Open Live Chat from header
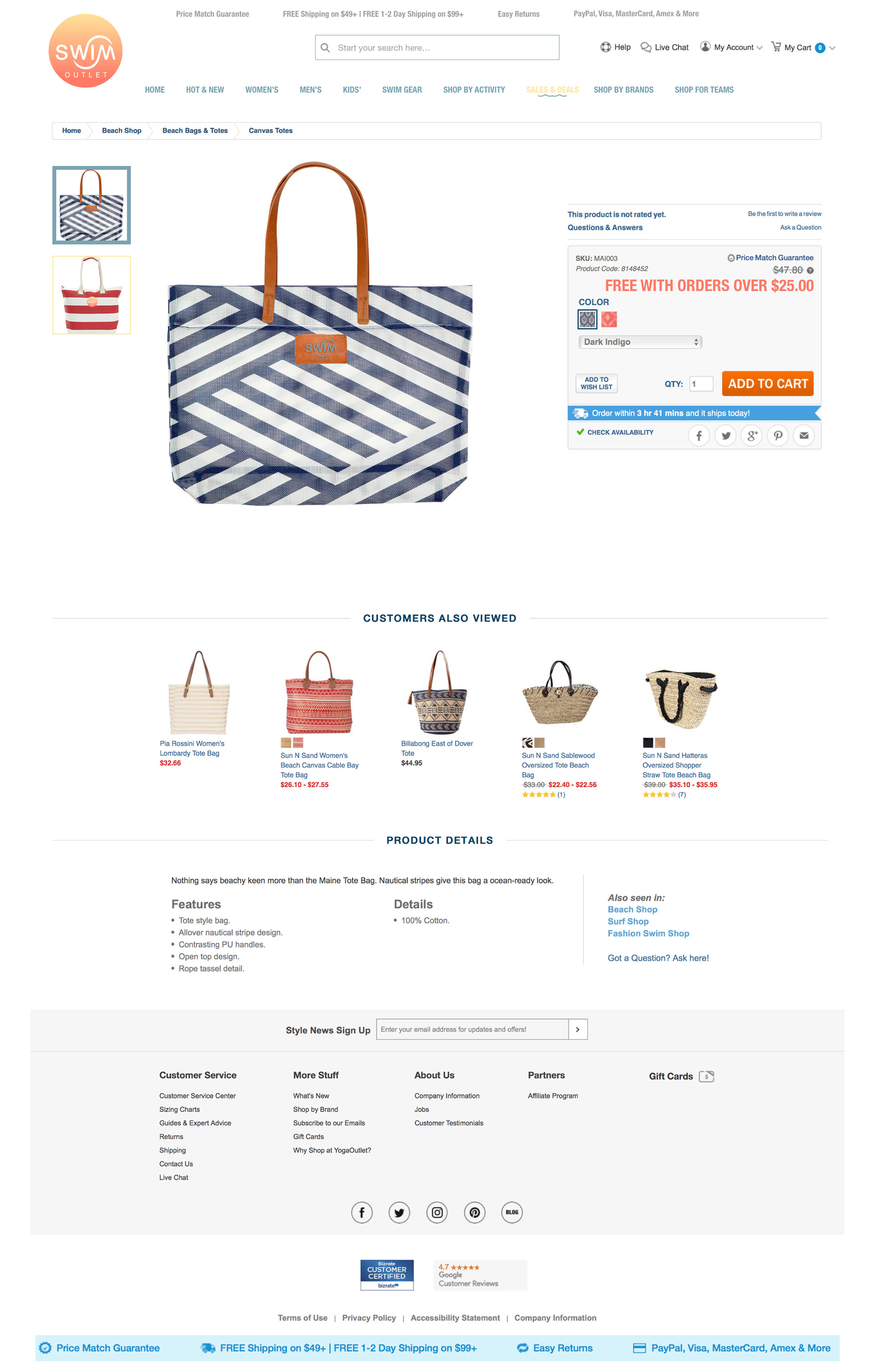The height and width of the screenshot is (1372, 875). click(664, 47)
